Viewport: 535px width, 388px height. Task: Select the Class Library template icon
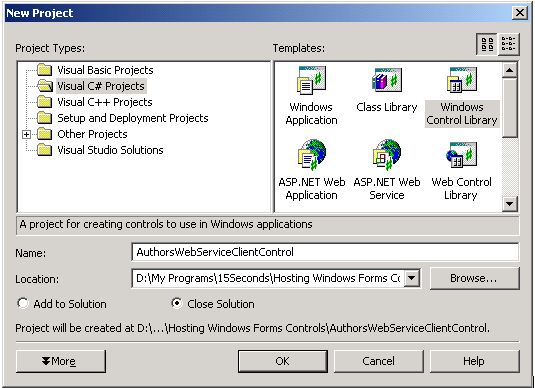[x=387, y=80]
